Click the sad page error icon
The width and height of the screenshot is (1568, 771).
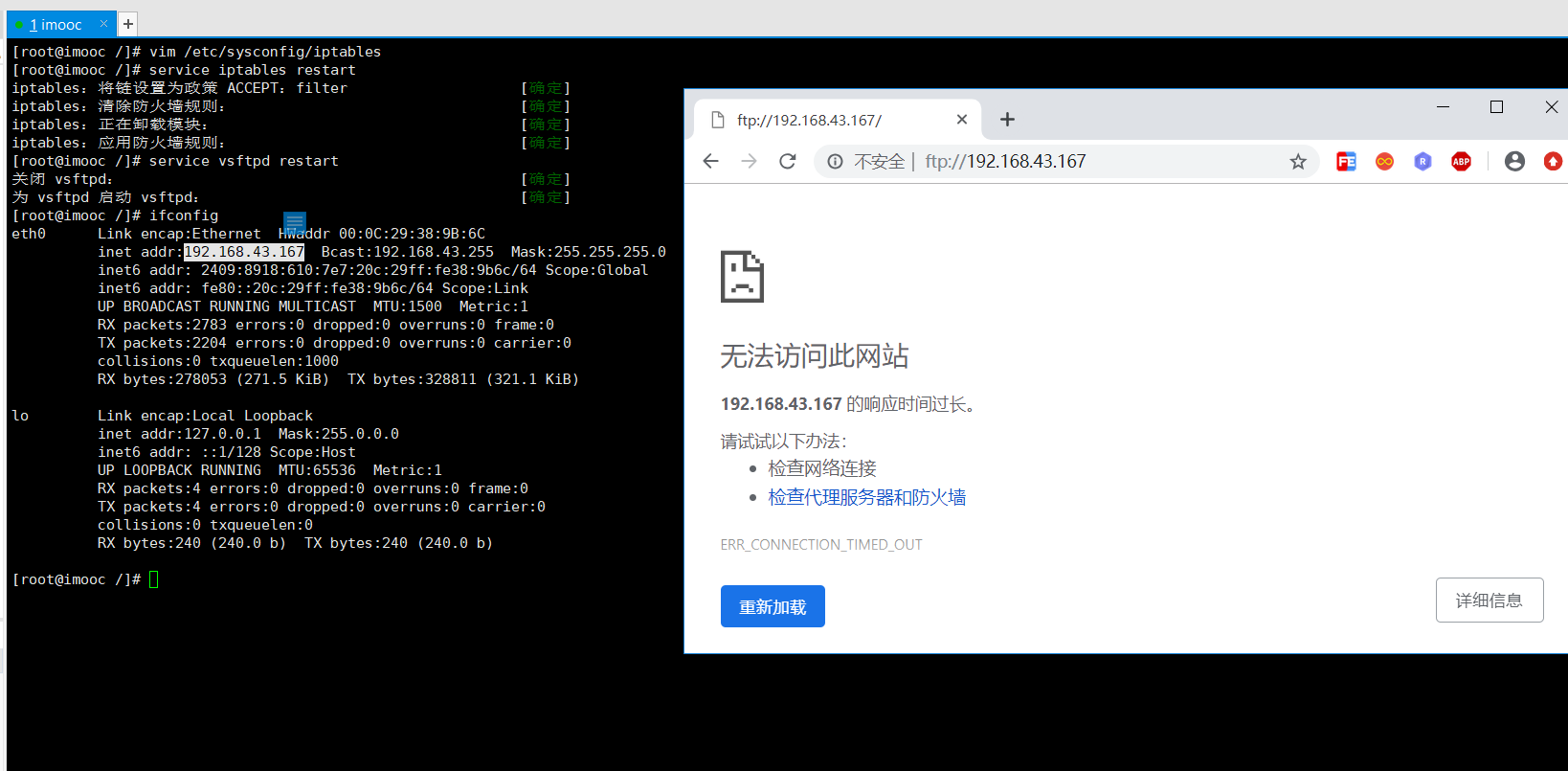tap(742, 277)
